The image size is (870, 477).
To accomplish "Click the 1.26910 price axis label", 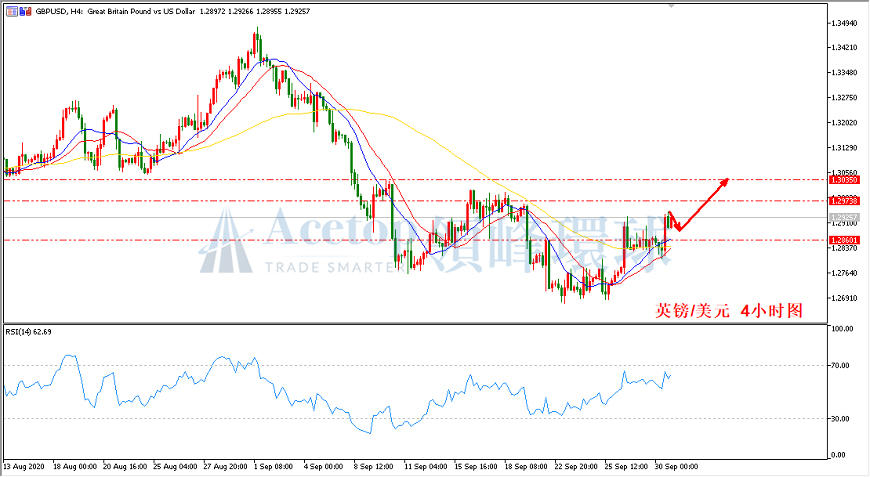I will (x=844, y=298).
